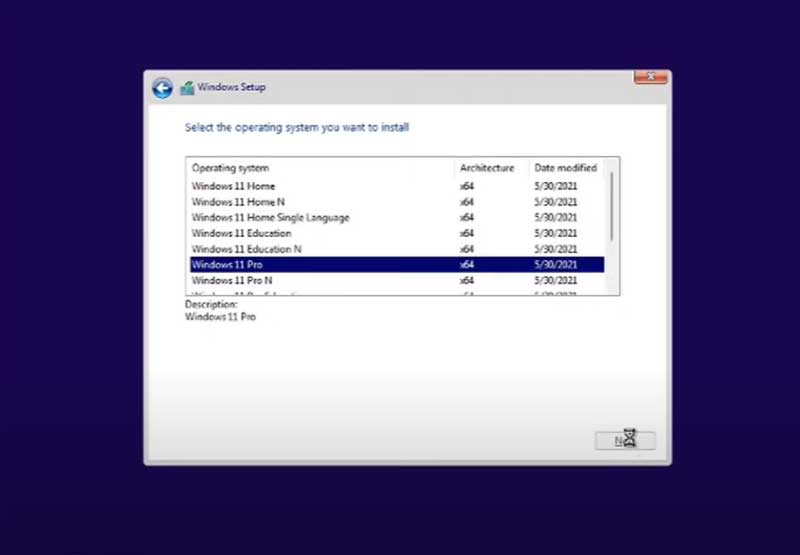Click the Date modified column header

[566, 168]
